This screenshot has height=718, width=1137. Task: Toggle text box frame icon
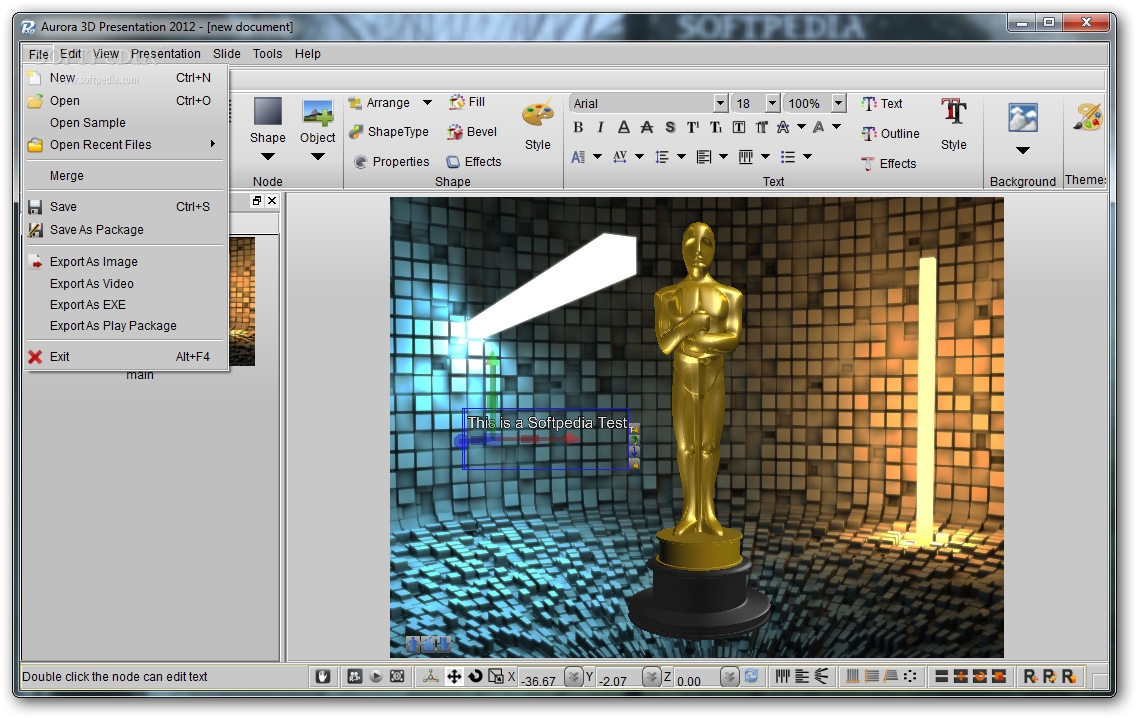pos(739,128)
